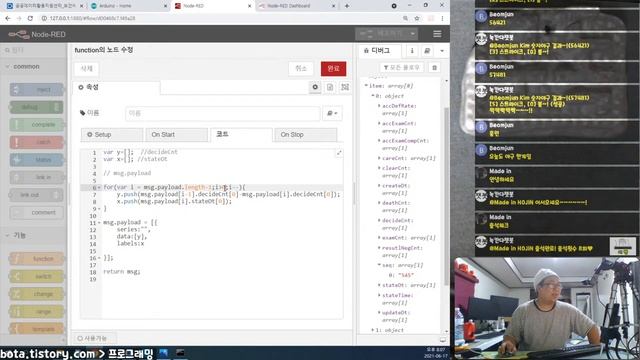Click the 삭제 (Delete) button

87,69
